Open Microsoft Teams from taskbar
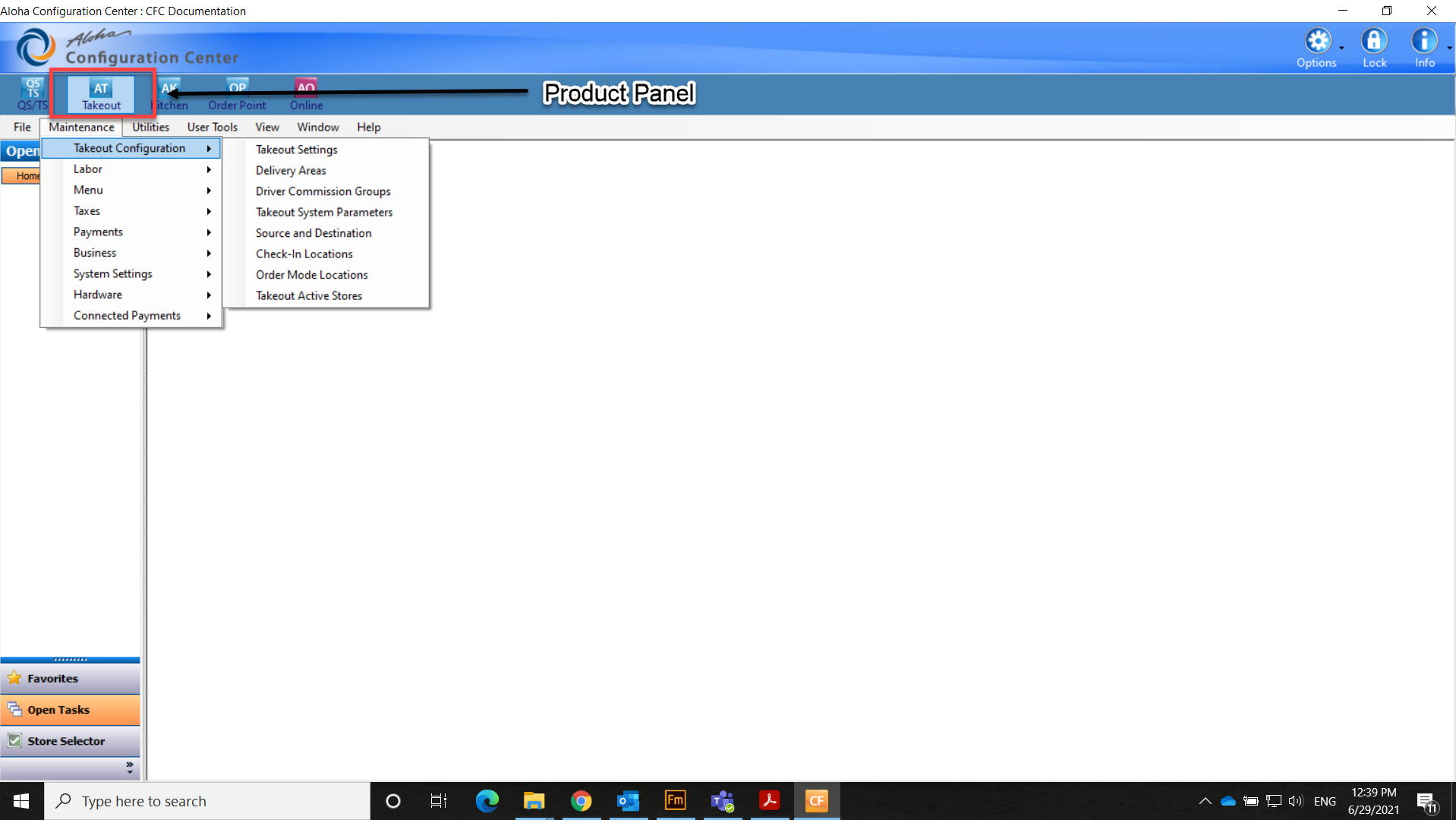This screenshot has height=820, width=1456. 722,801
